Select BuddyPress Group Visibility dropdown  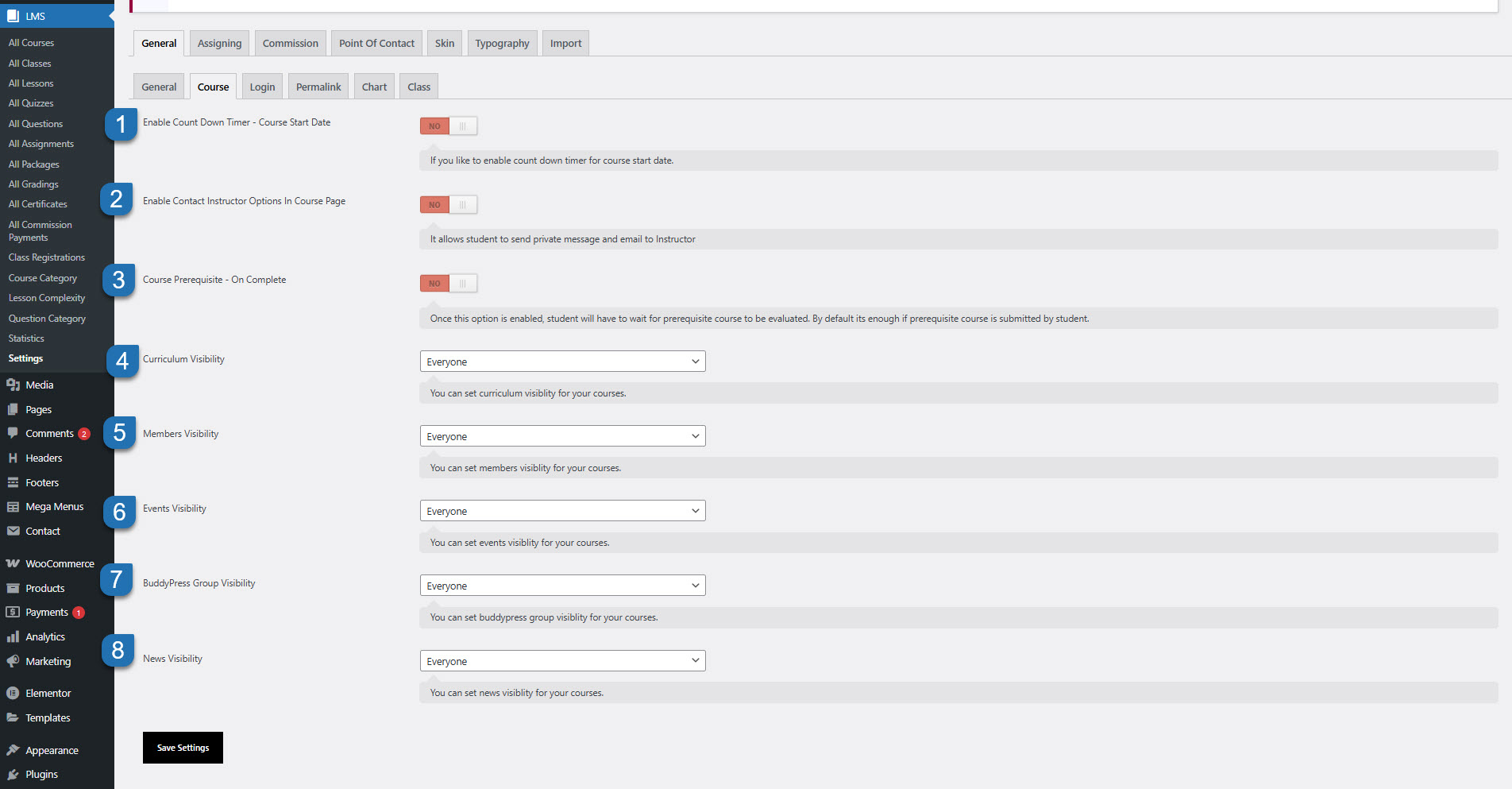(x=562, y=586)
